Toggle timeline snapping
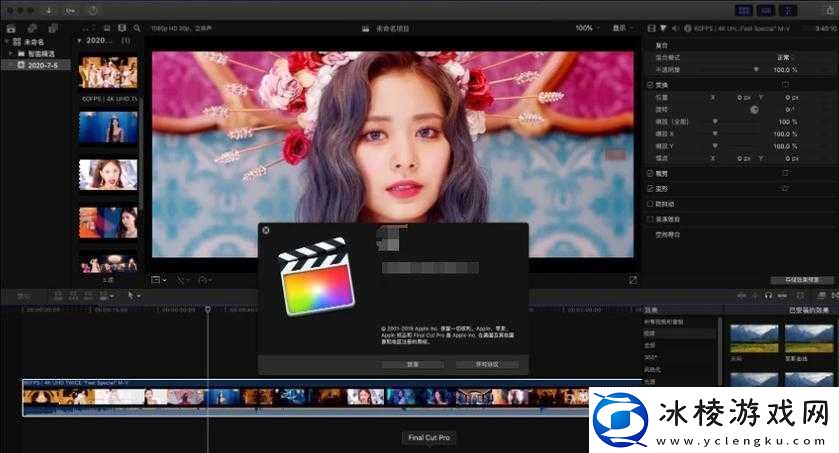Viewport: 839px width, 453px height. click(782, 295)
